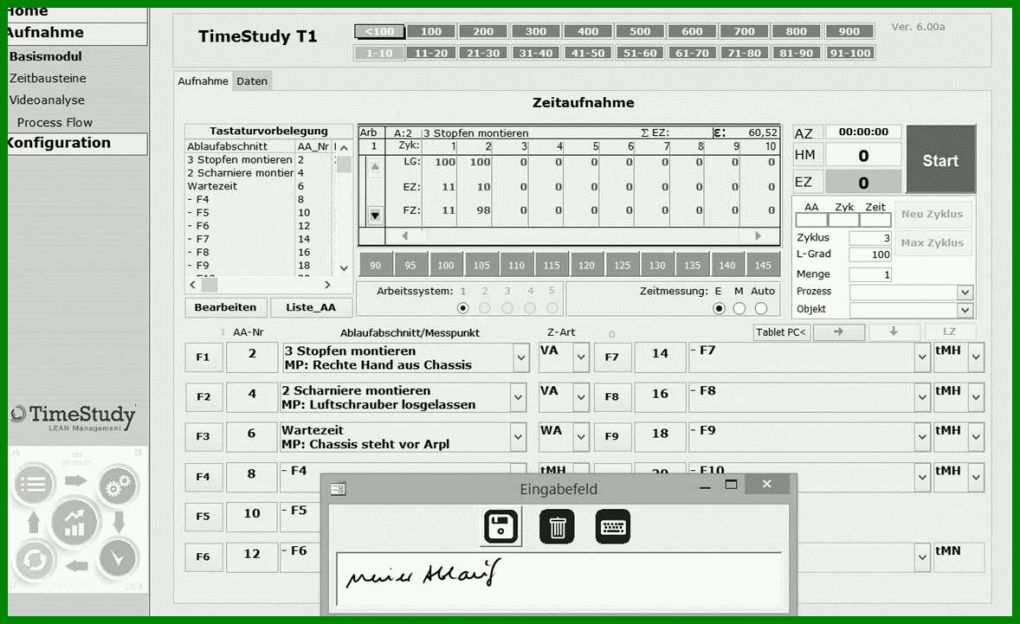The width and height of the screenshot is (1020, 624).
Task: Select Arbeitssystem 1 radio button
Action: 463,308
